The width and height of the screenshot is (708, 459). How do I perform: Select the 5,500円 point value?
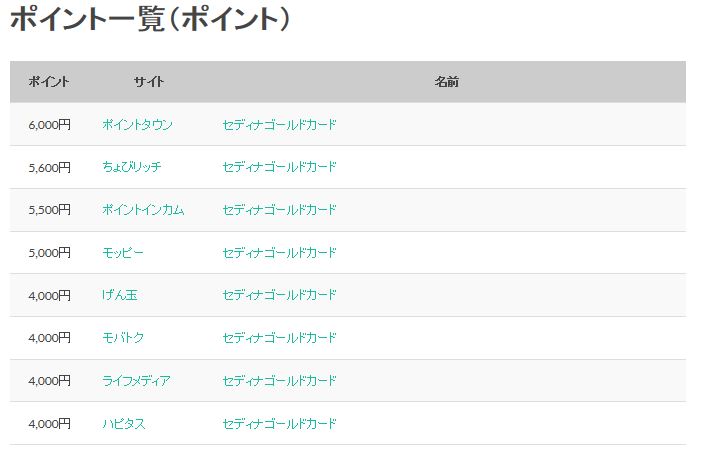50,210
